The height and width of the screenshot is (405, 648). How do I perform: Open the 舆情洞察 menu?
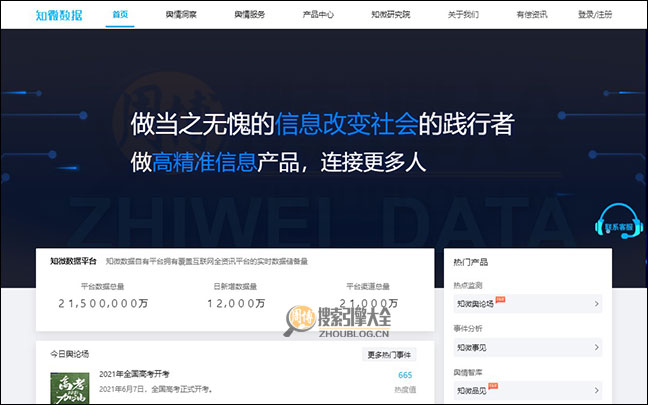tap(181, 14)
